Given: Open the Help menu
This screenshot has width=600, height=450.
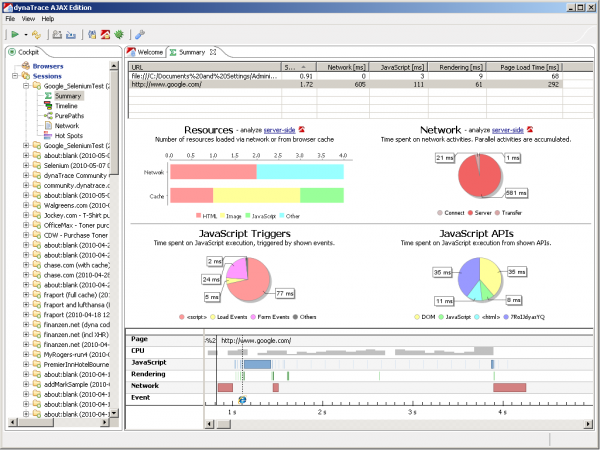Looking at the screenshot, I should (48, 19).
